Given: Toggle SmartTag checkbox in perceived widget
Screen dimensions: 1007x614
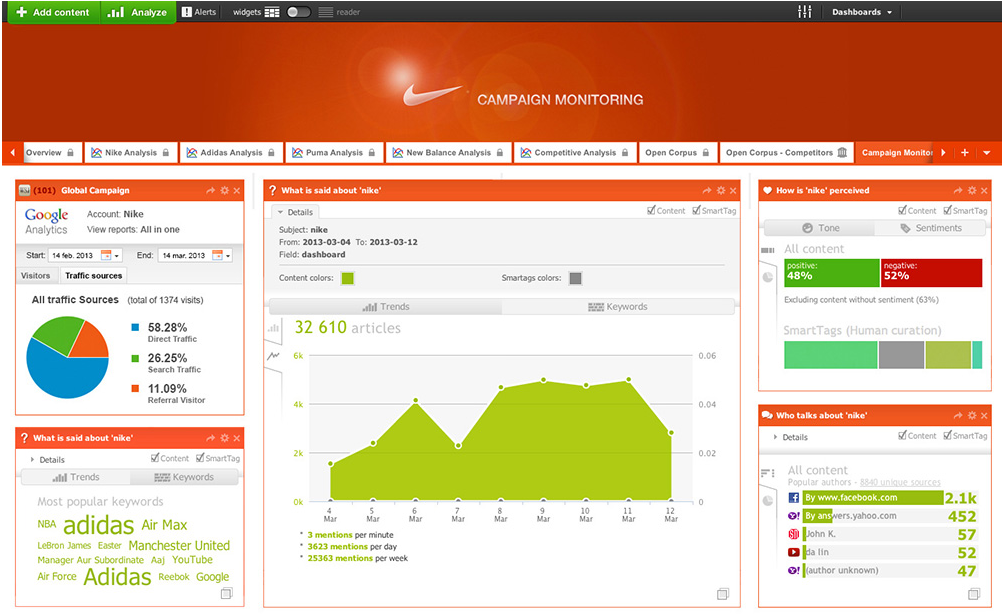Looking at the screenshot, I should pyautogui.click(x=965, y=211).
